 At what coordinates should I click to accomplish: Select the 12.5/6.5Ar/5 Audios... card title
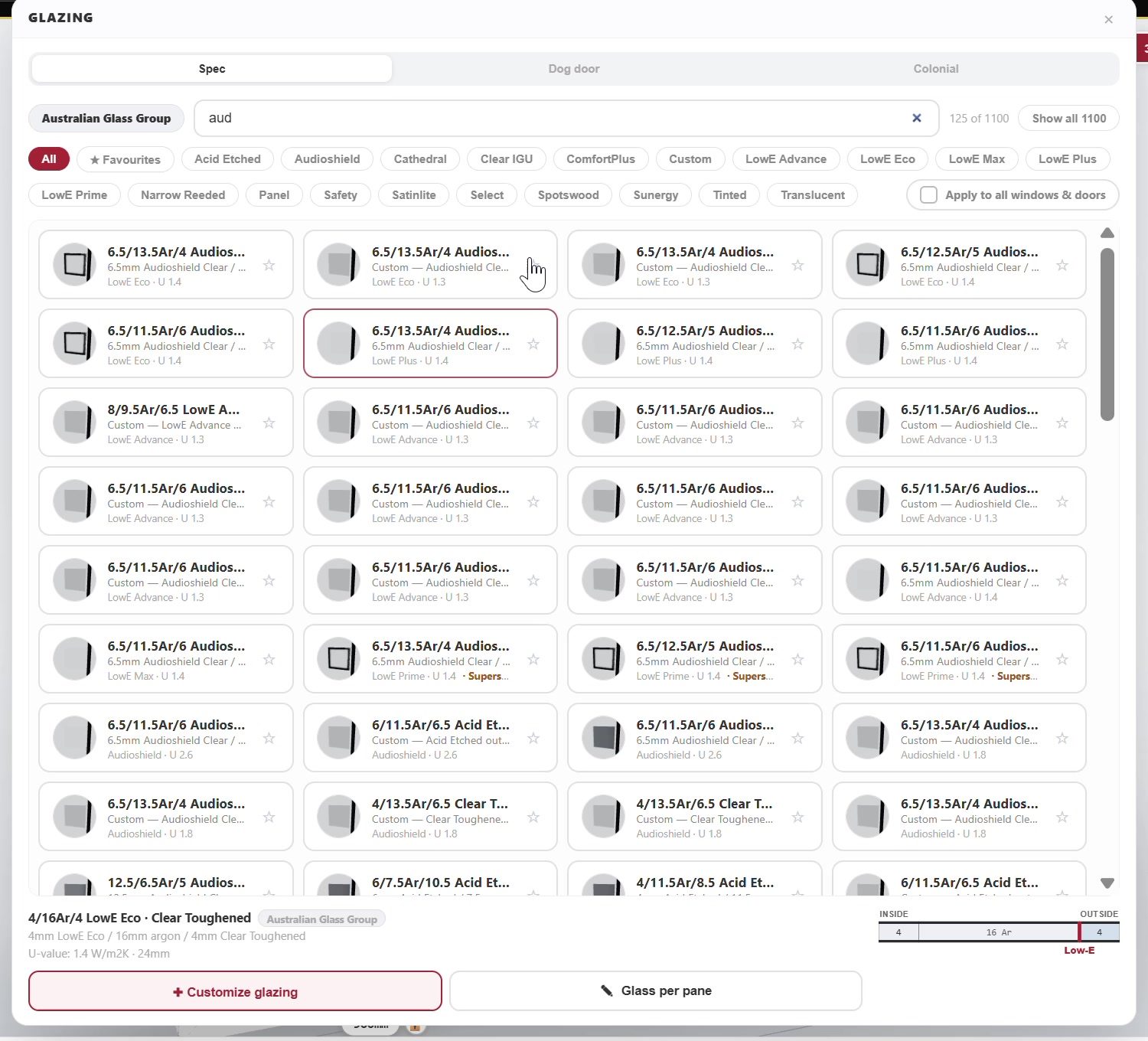pyautogui.click(x=176, y=883)
